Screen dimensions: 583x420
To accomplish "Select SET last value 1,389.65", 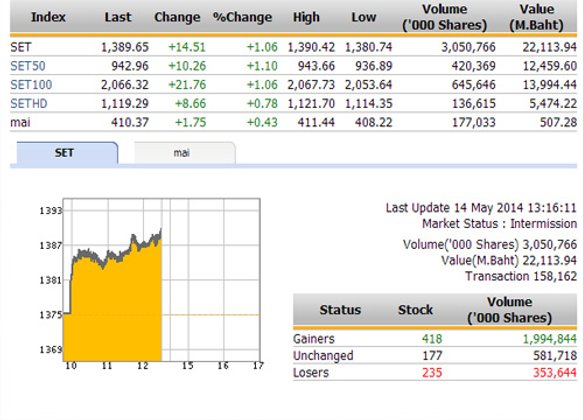I will (125, 47).
